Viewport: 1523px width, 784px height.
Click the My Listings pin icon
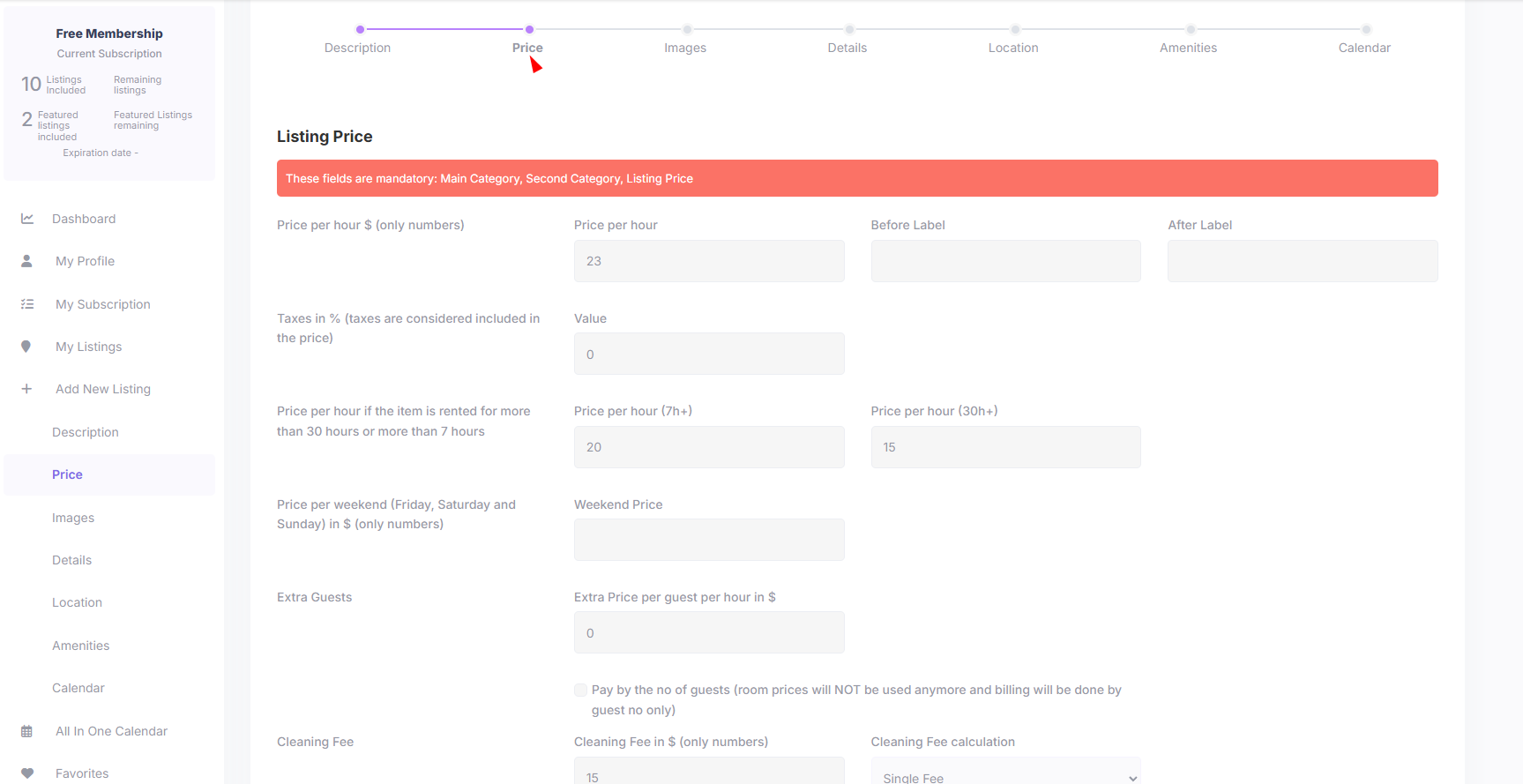click(x=26, y=347)
